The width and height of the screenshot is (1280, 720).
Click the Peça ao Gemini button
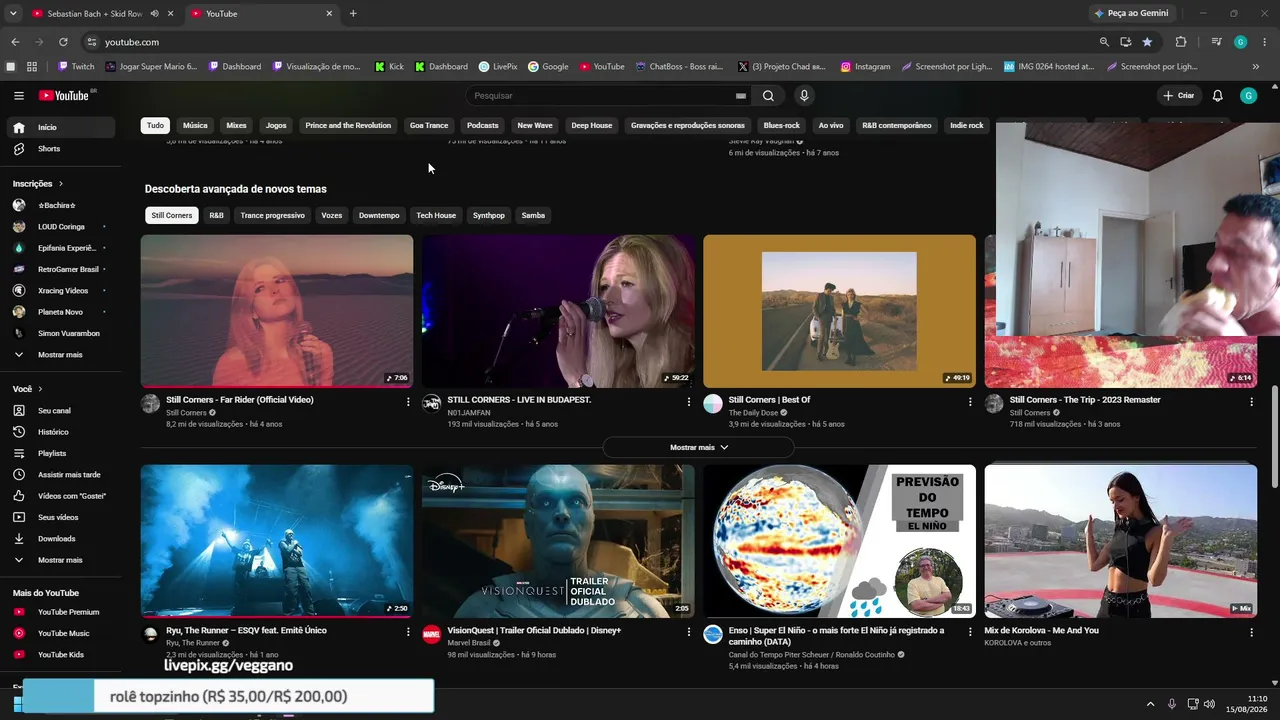point(1131,14)
